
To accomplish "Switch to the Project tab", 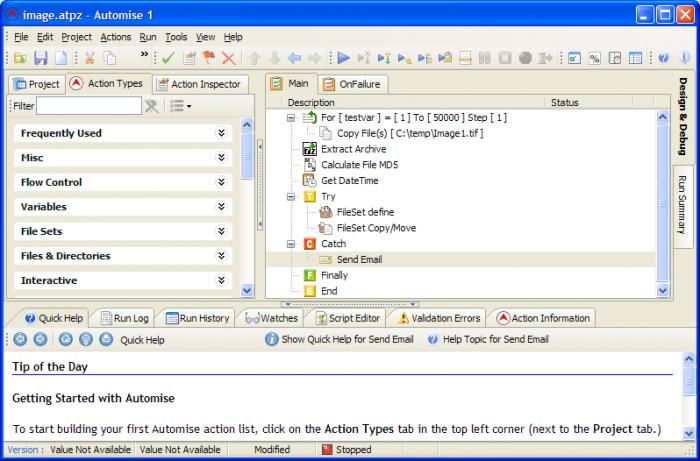I will click(37, 84).
